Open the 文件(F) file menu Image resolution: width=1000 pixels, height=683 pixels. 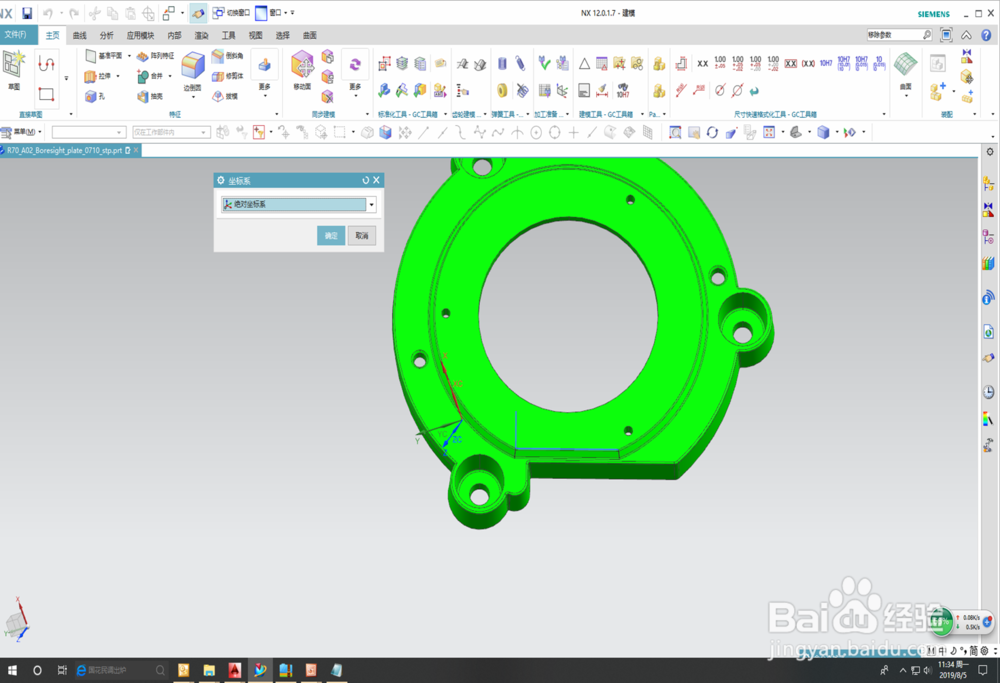pos(16,34)
